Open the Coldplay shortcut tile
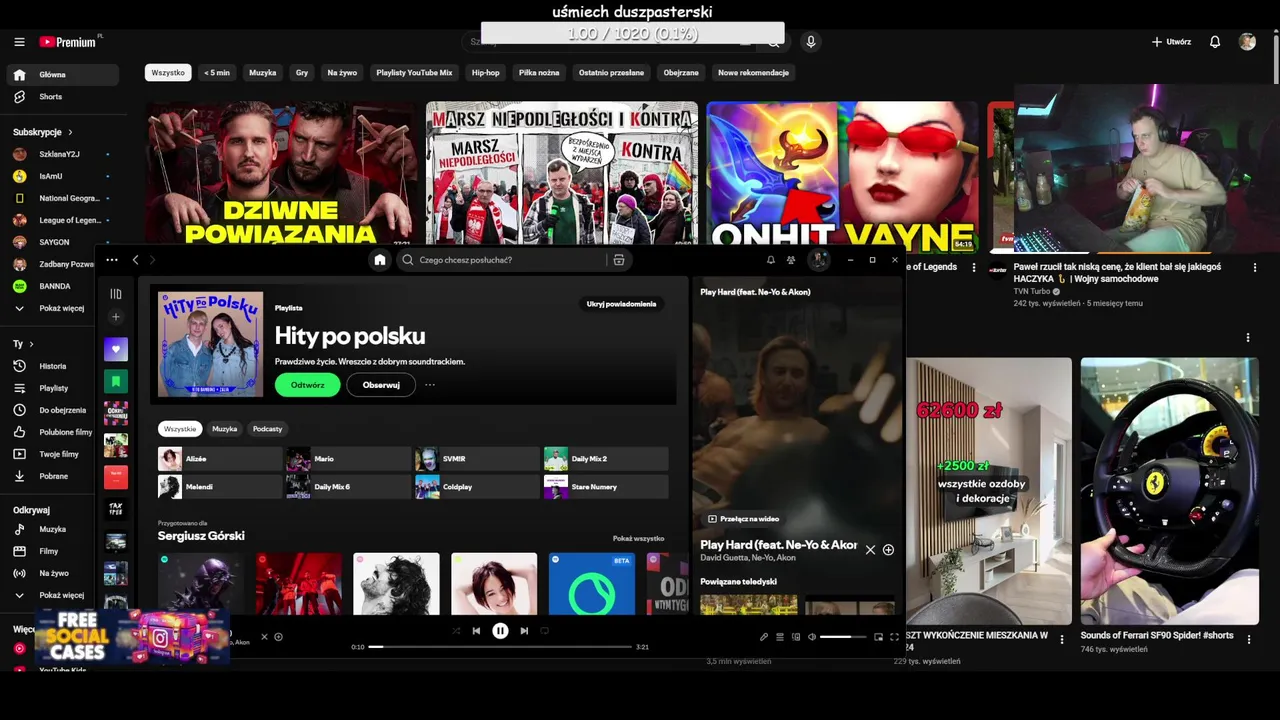1280x720 pixels. tap(477, 487)
